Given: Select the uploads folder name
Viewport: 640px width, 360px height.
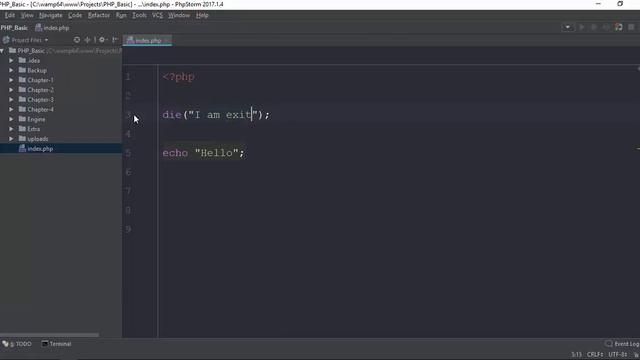Looking at the screenshot, I should [x=38, y=139].
